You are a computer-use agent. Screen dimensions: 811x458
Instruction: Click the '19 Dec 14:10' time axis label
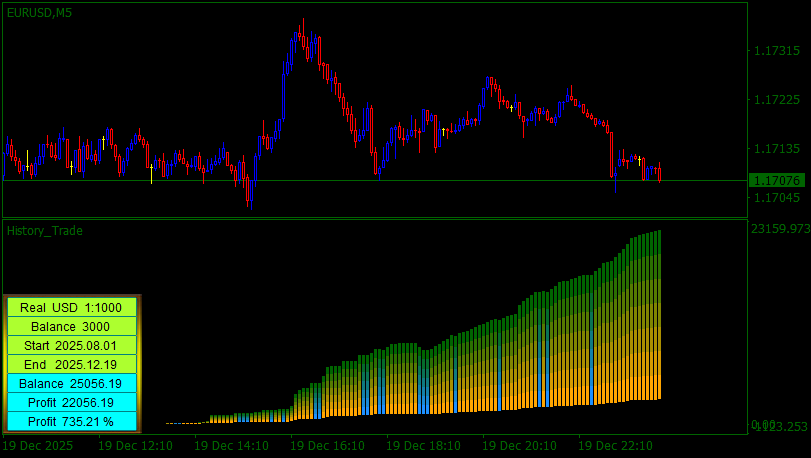click(x=231, y=446)
